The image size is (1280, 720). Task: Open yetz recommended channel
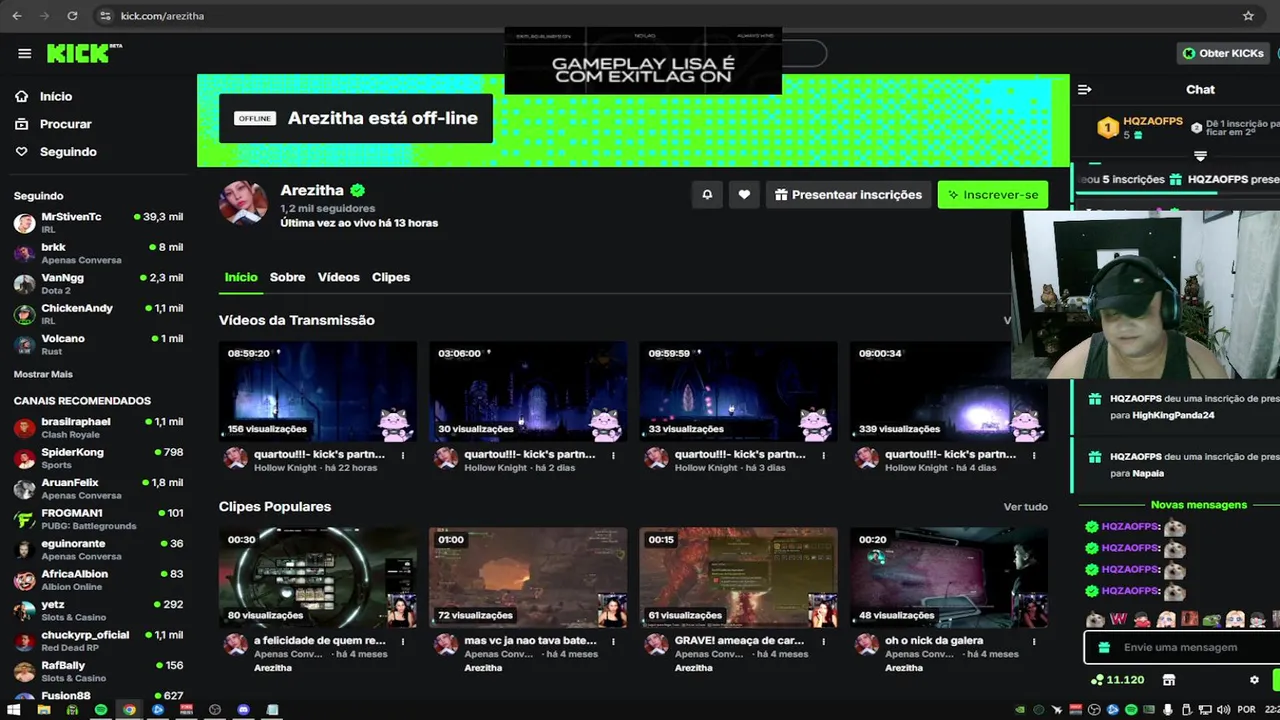(x=98, y=611)
